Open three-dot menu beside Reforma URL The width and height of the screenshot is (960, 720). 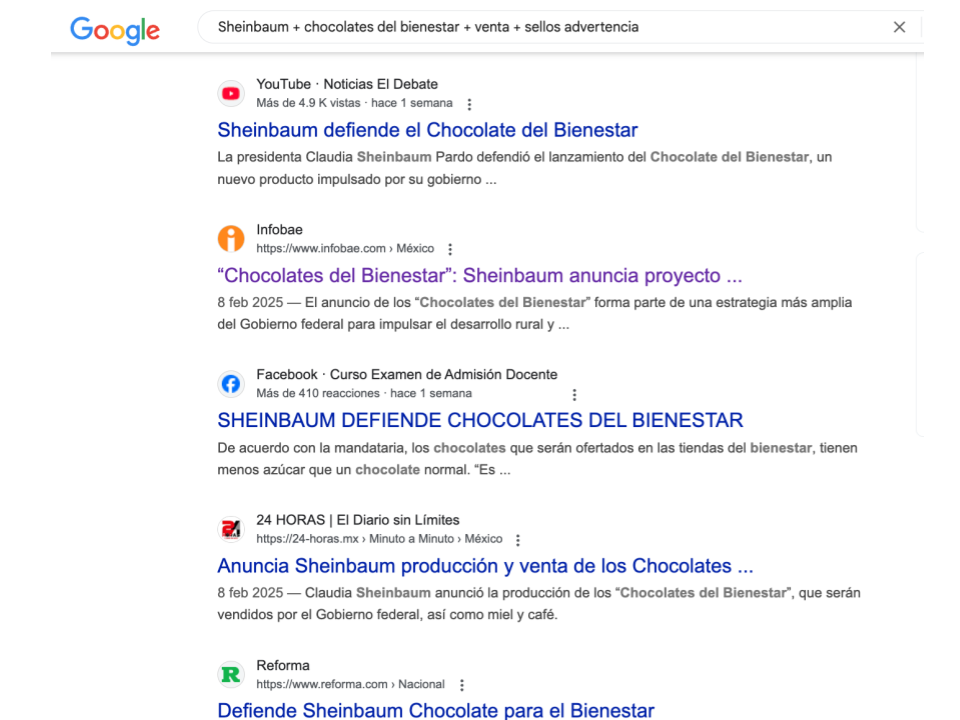(462, 685)
